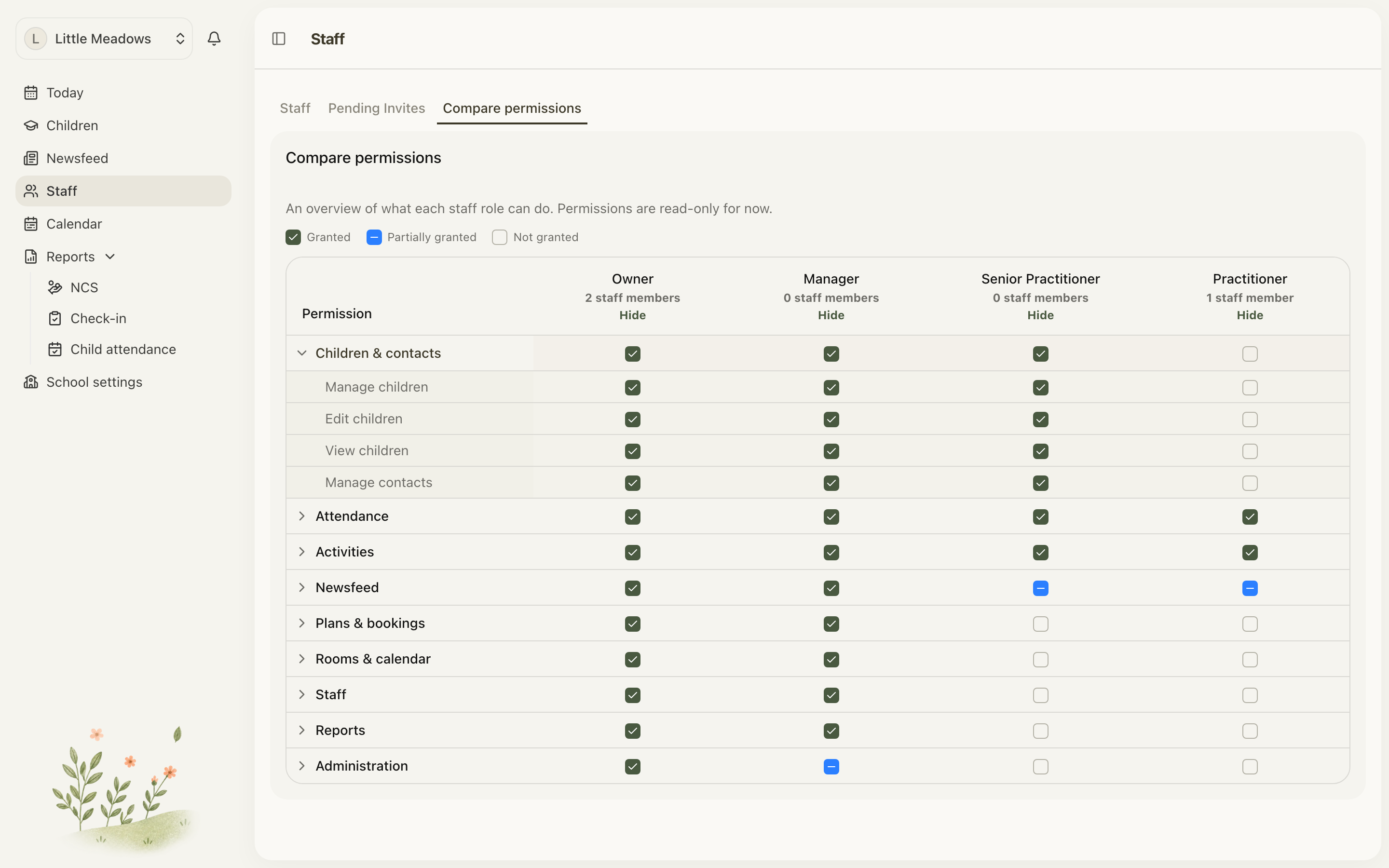Click the School settings building icon

[31, 382]
